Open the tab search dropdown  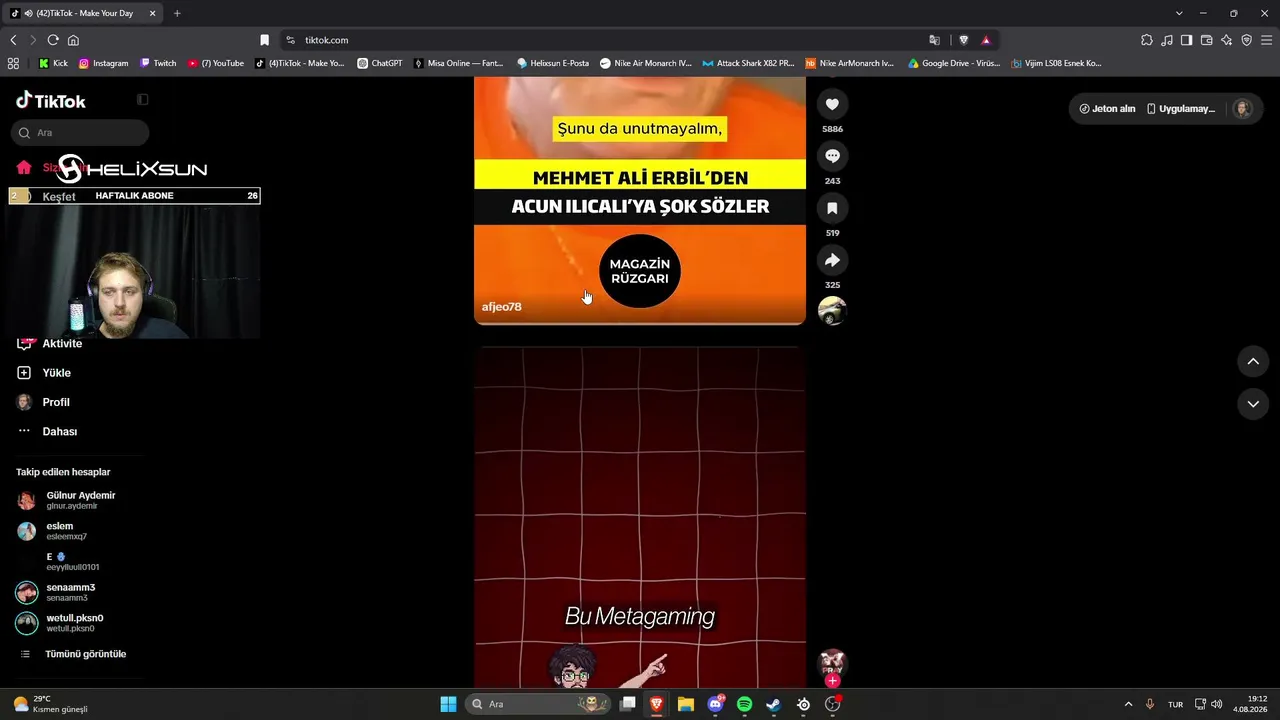click(x=1179, y=13)
